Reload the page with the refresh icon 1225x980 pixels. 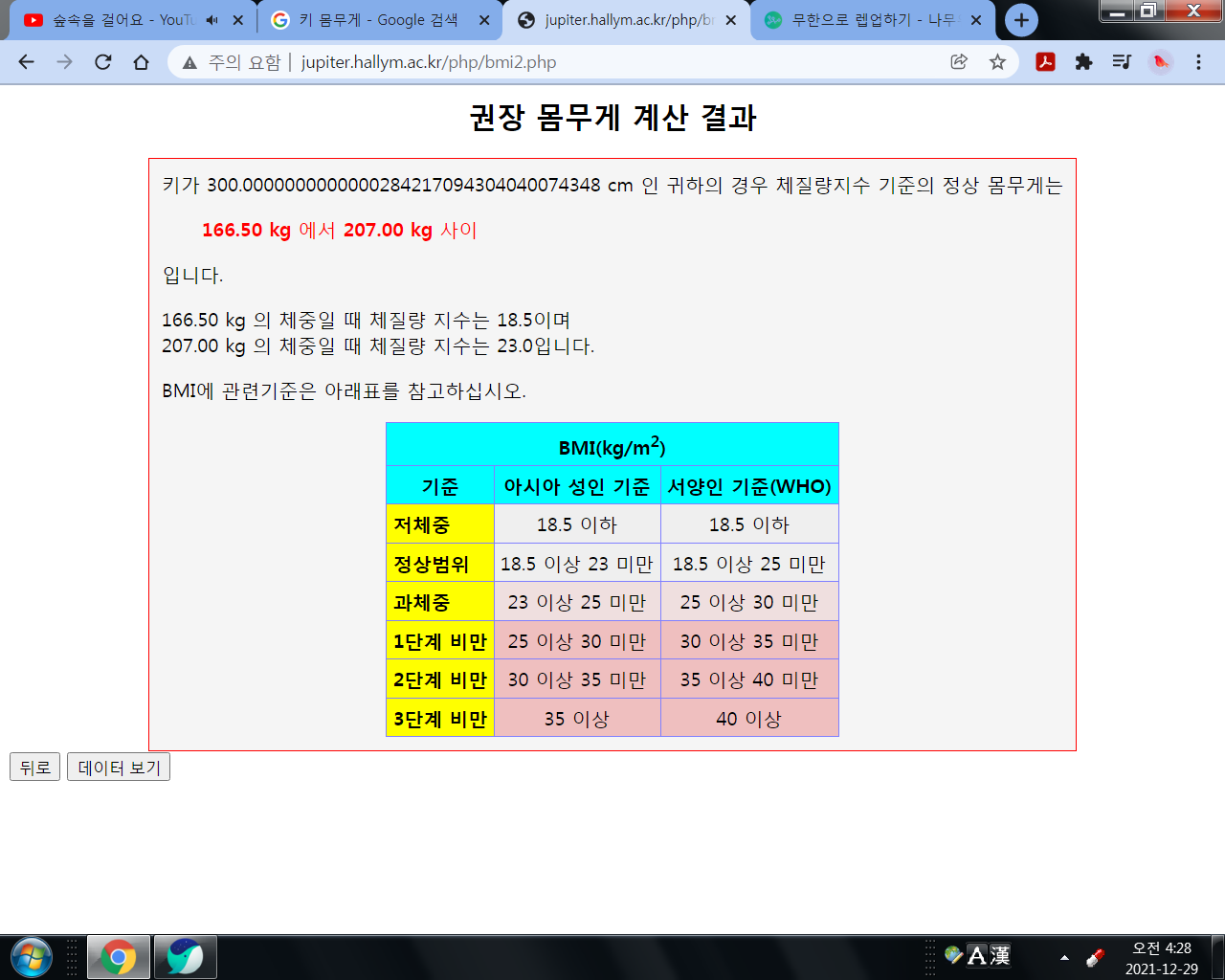click(103, 62)
